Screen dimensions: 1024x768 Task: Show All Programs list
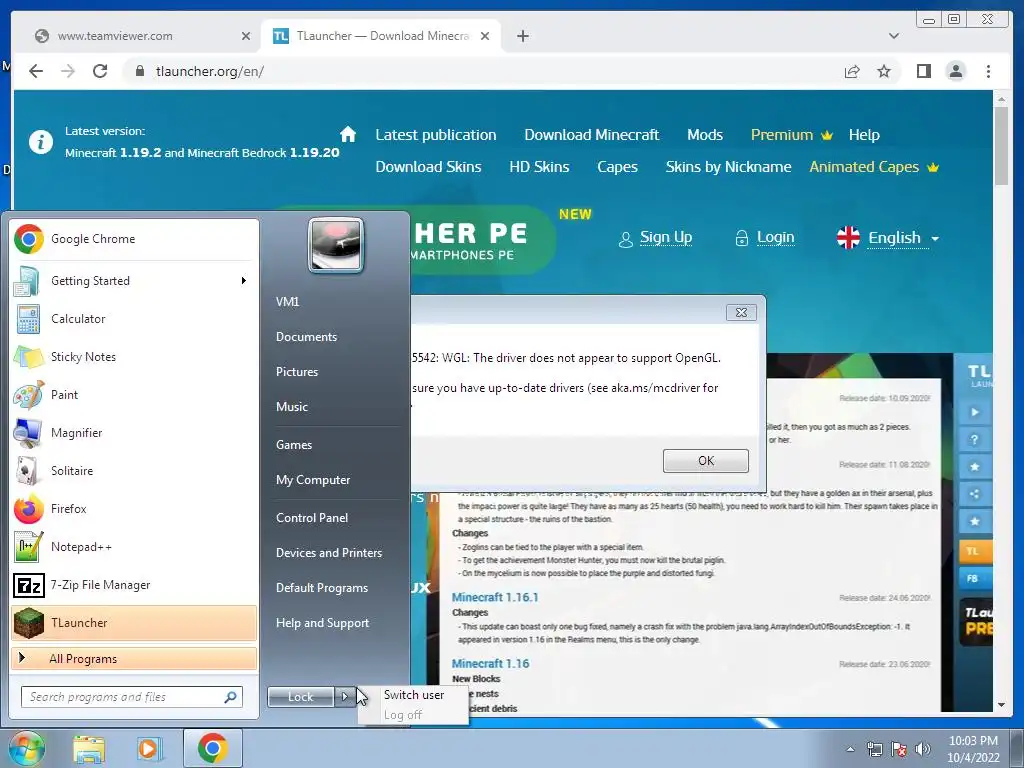pos(134,658)
